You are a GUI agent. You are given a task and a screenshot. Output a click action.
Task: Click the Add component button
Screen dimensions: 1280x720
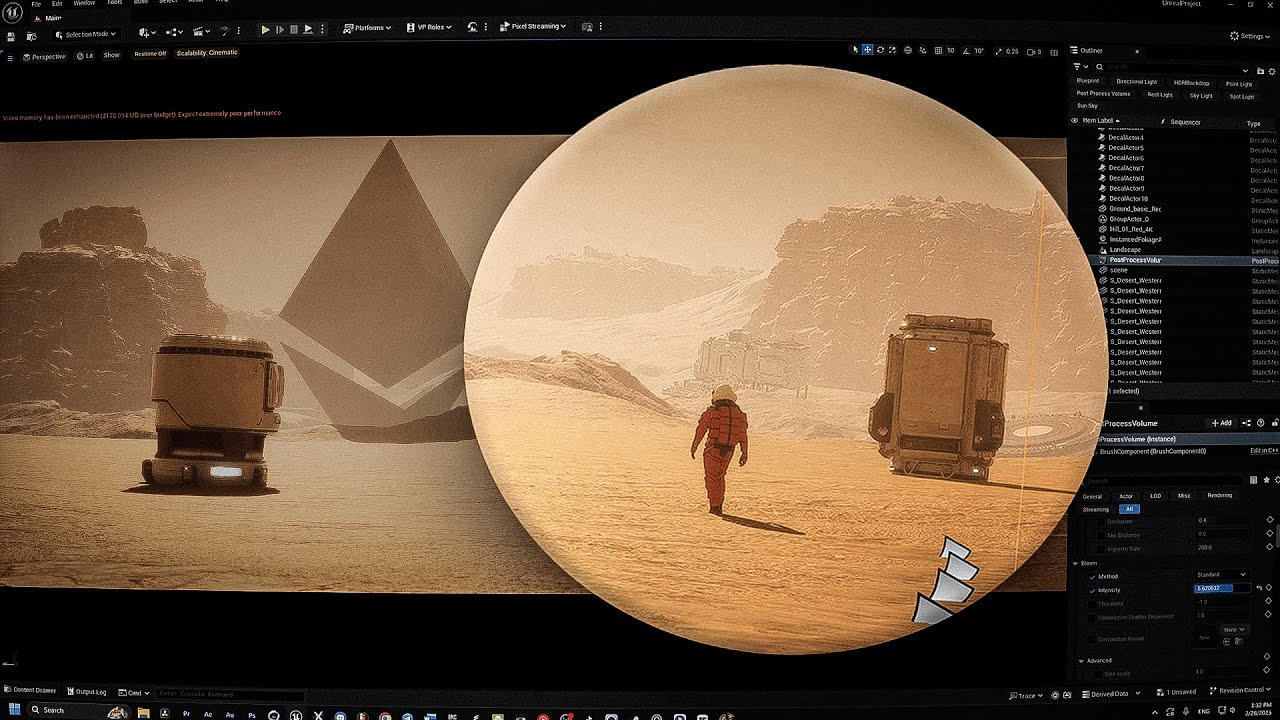pos(1221,423)
